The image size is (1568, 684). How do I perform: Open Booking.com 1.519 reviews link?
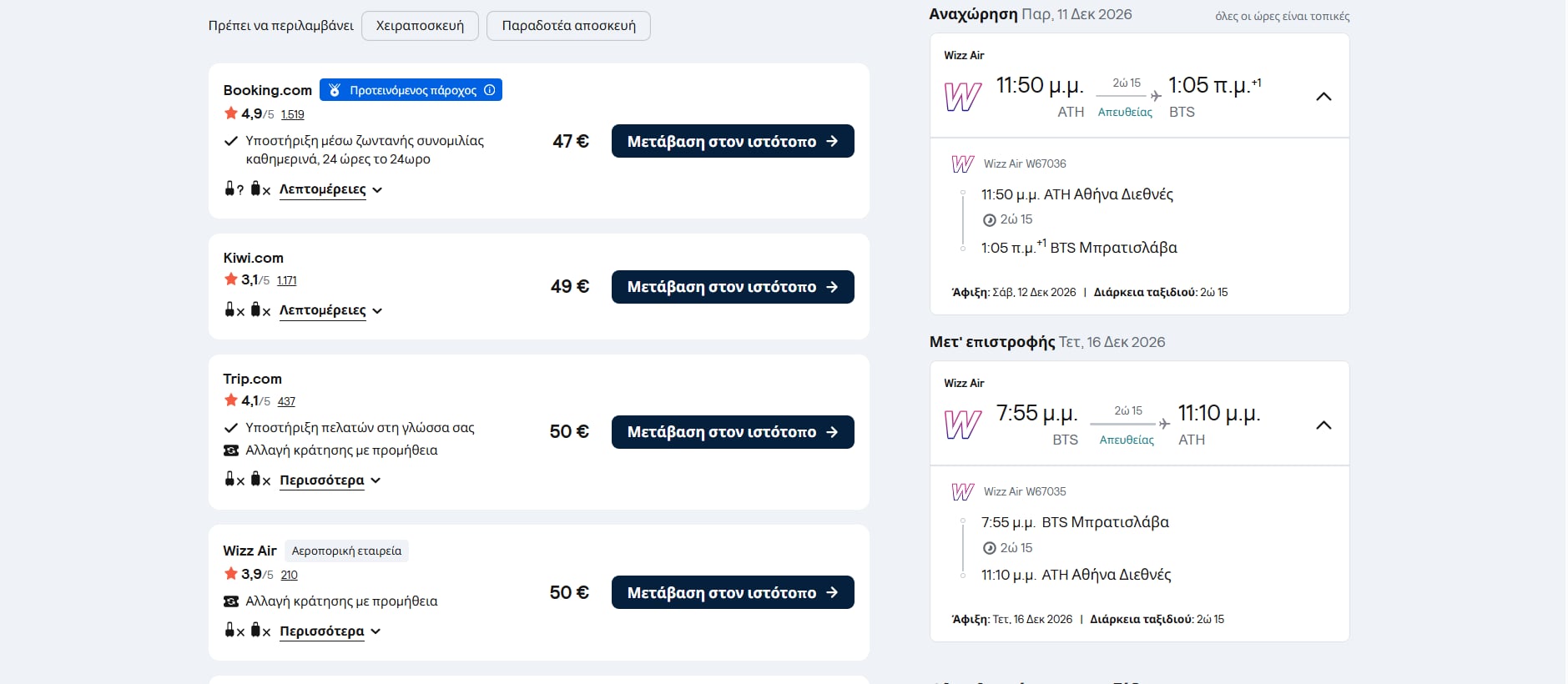[x=292, y=114]
